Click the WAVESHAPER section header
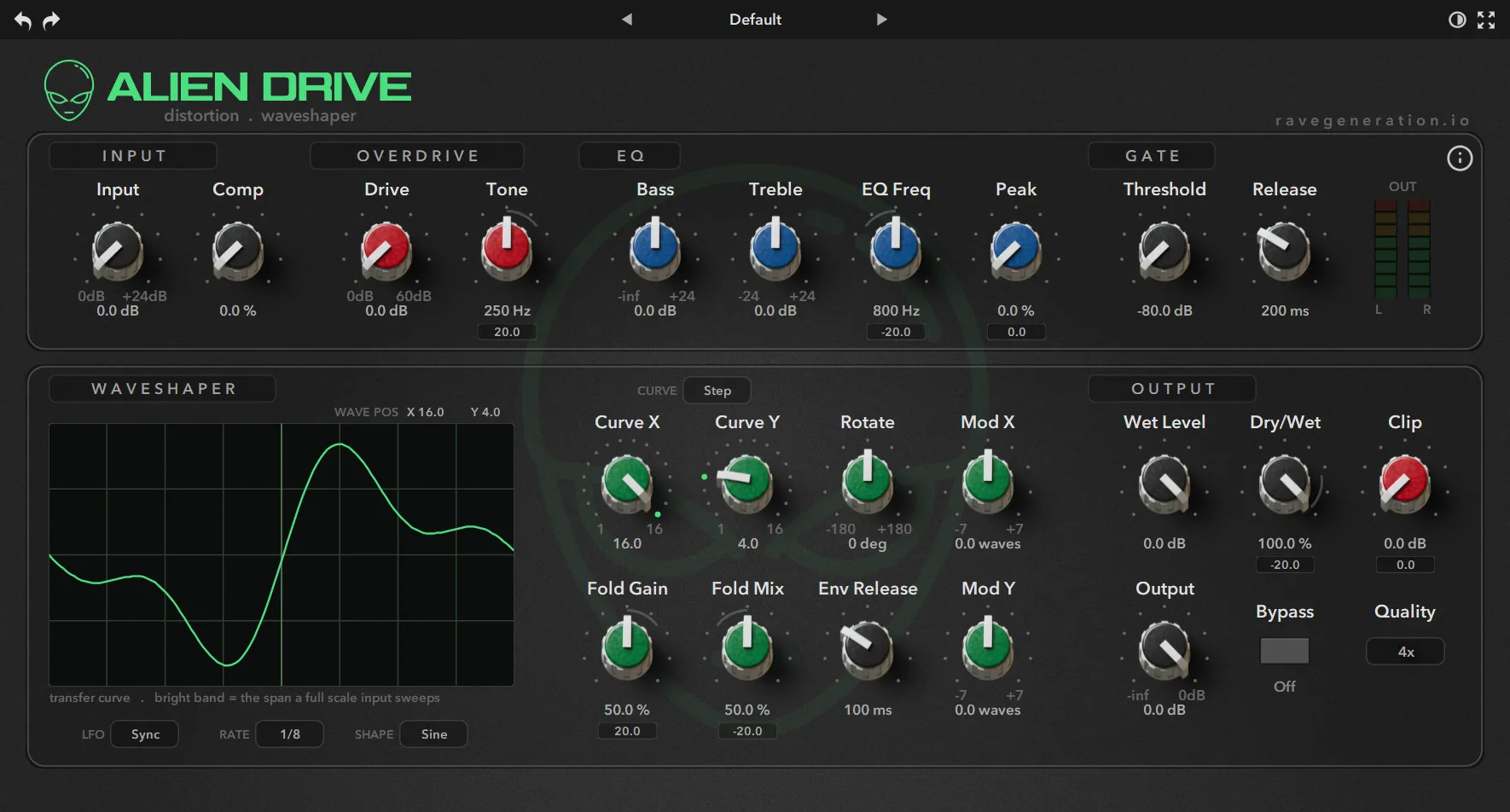This screenshot has height=812, width=1510. (x=162, y=389)
